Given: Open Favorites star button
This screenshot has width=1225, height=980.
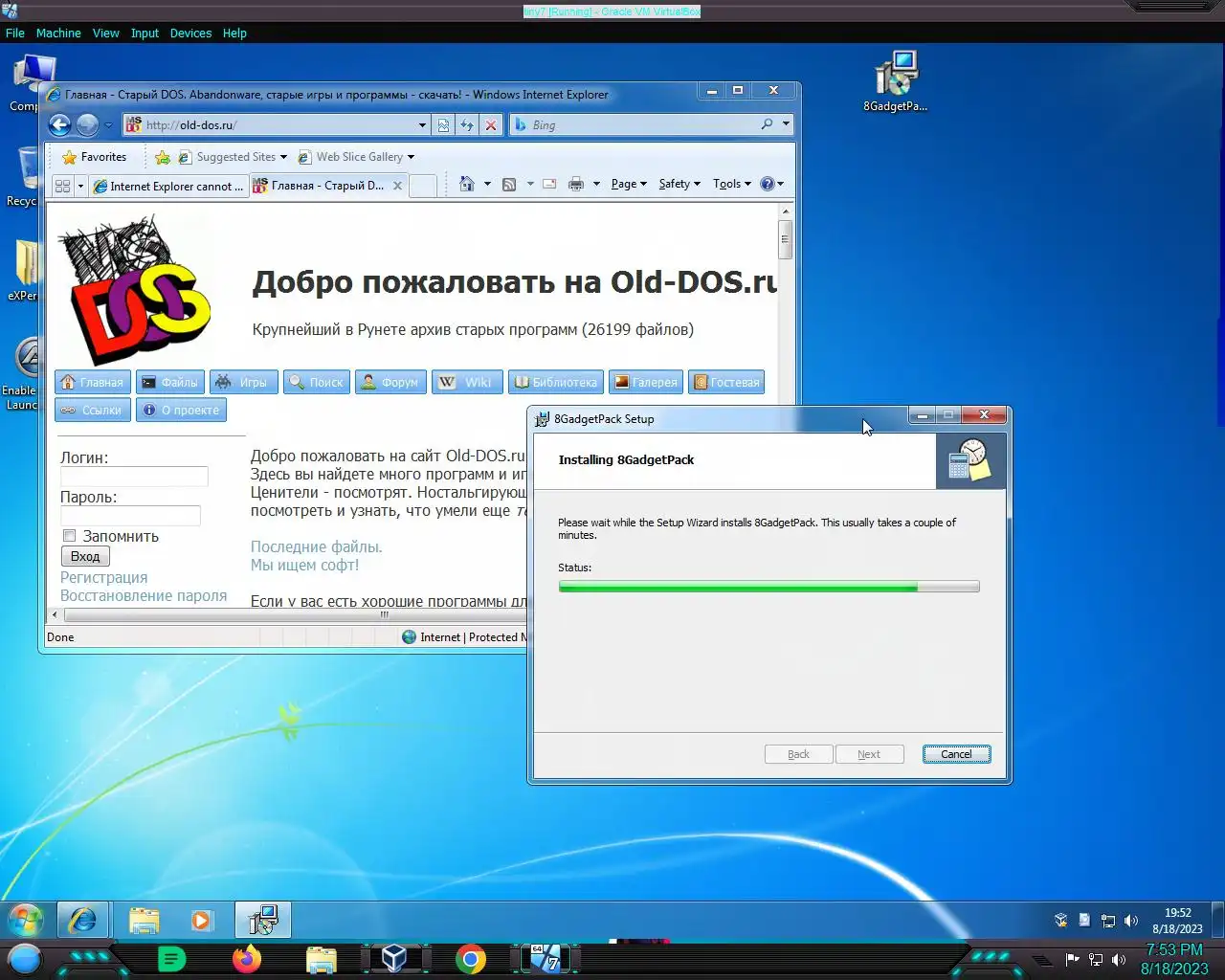Looking at the screenshot, I should (x=94, y=157).
